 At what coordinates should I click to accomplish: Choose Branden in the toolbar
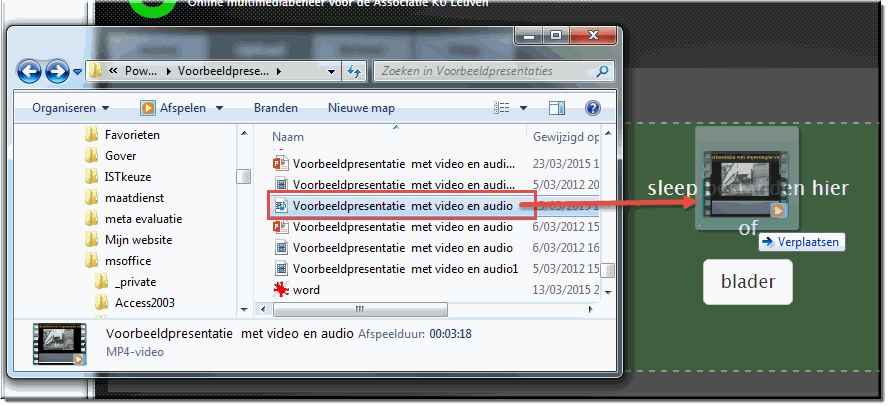(276, 108)
